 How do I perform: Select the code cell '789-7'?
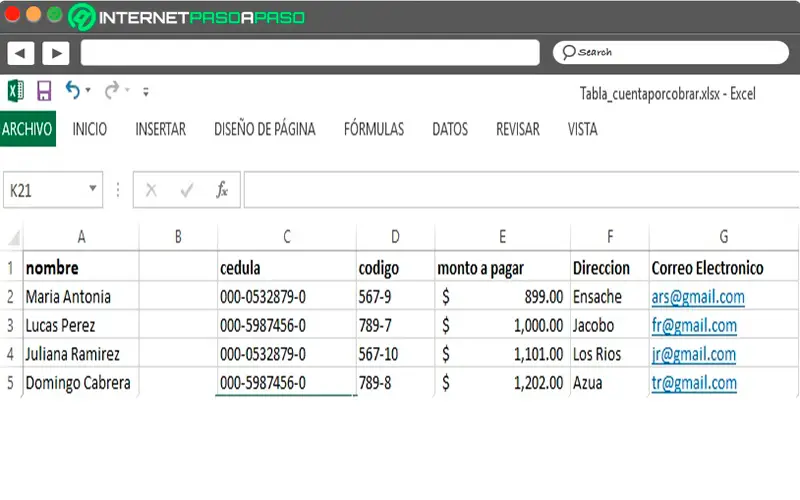pos(395,325)
